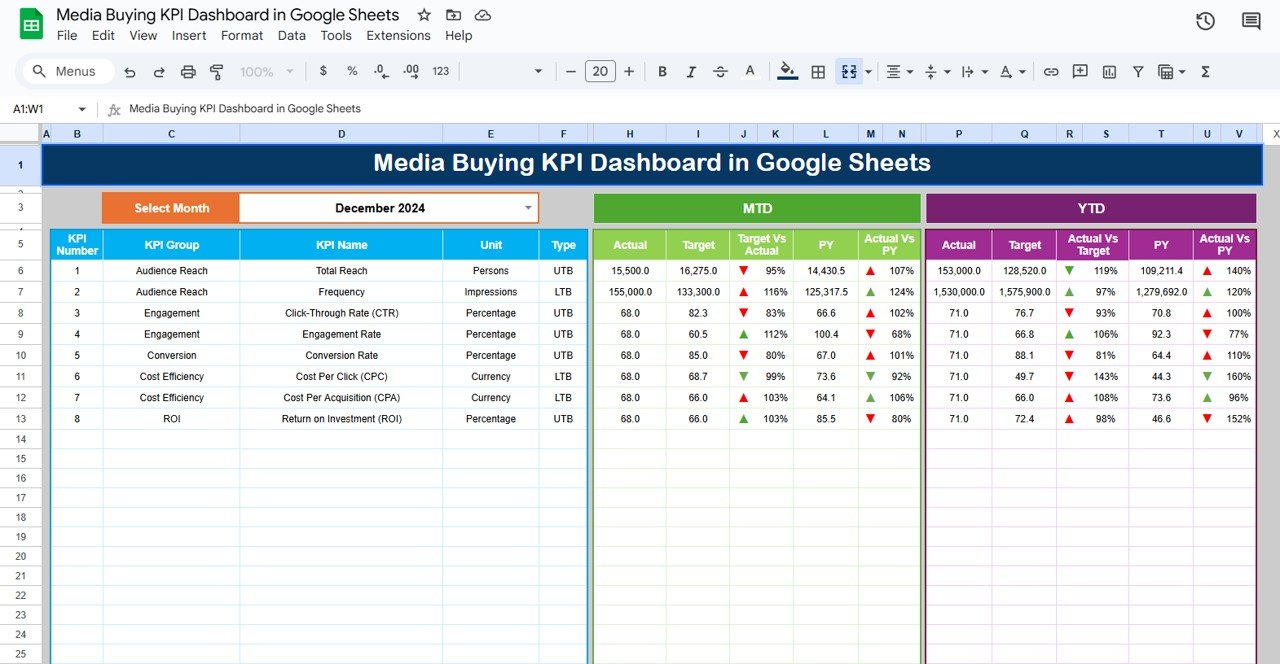Search the Menus box

66,71
